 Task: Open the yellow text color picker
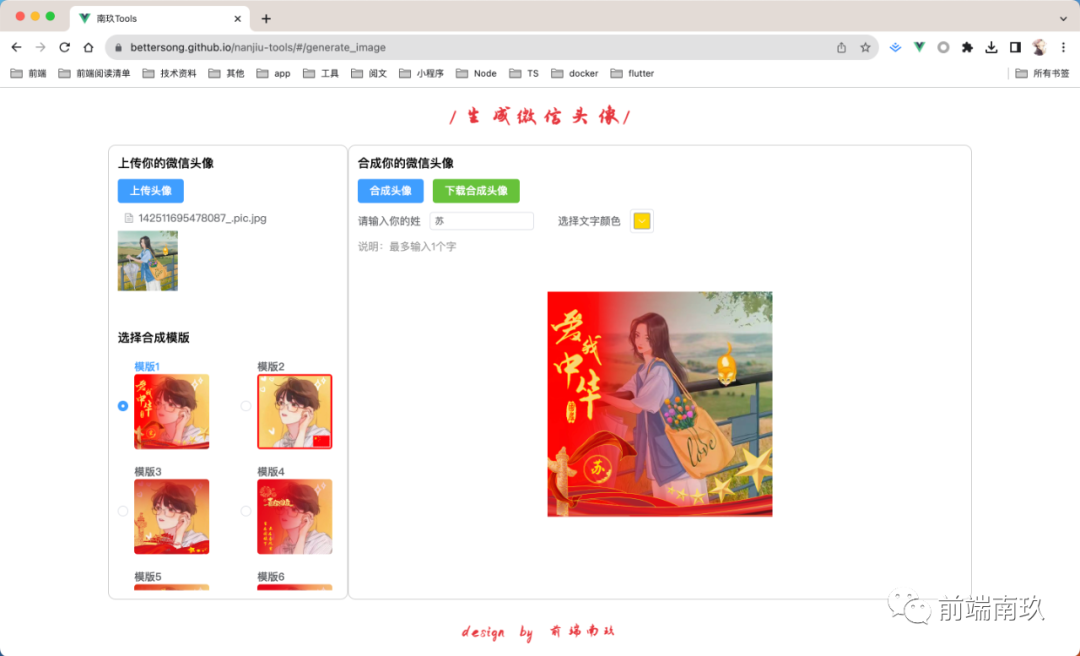click(x=642, y=221)
